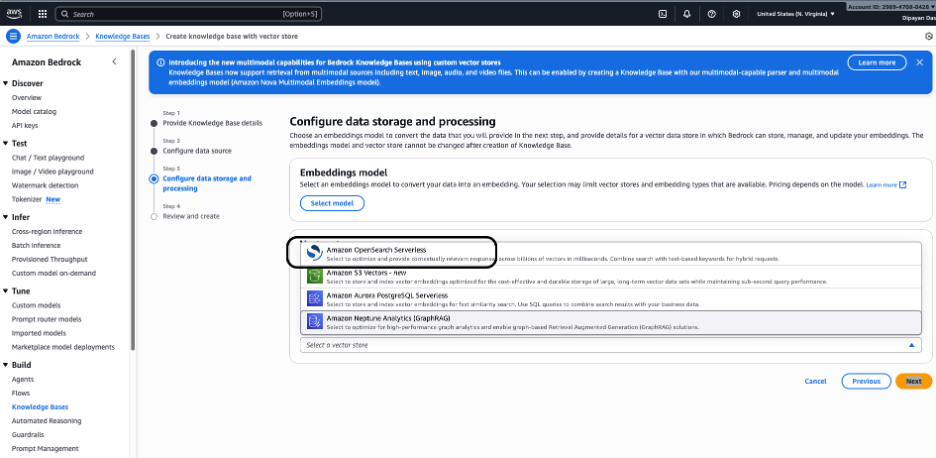Open the services grid menu

click(42, 14)
